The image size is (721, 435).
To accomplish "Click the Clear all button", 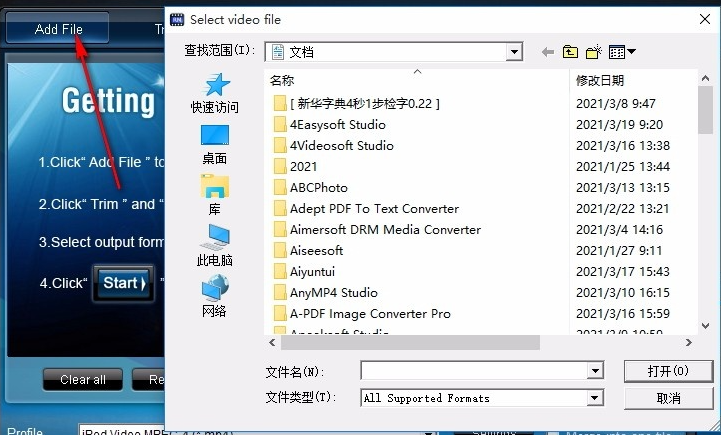I will (83, 380).
